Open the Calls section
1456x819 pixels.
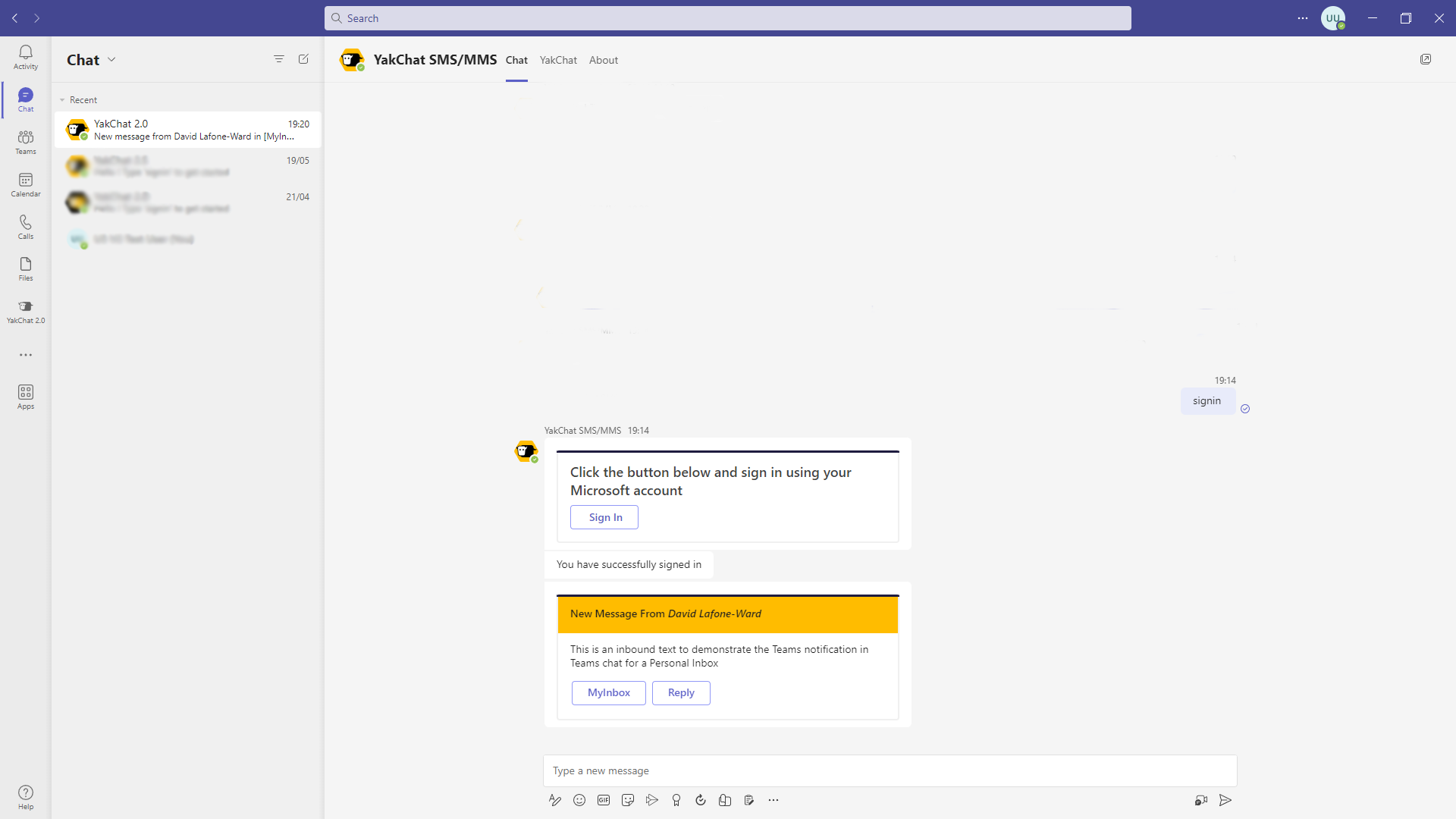(26, 227)
